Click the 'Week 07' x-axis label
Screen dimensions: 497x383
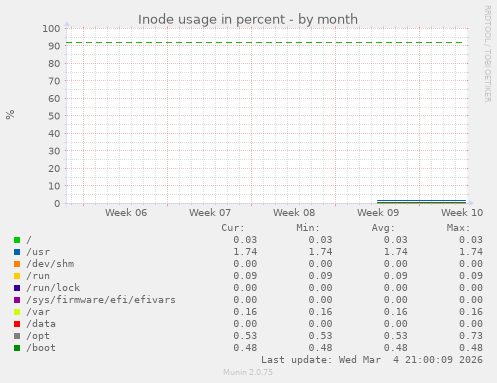click(210, 213)
